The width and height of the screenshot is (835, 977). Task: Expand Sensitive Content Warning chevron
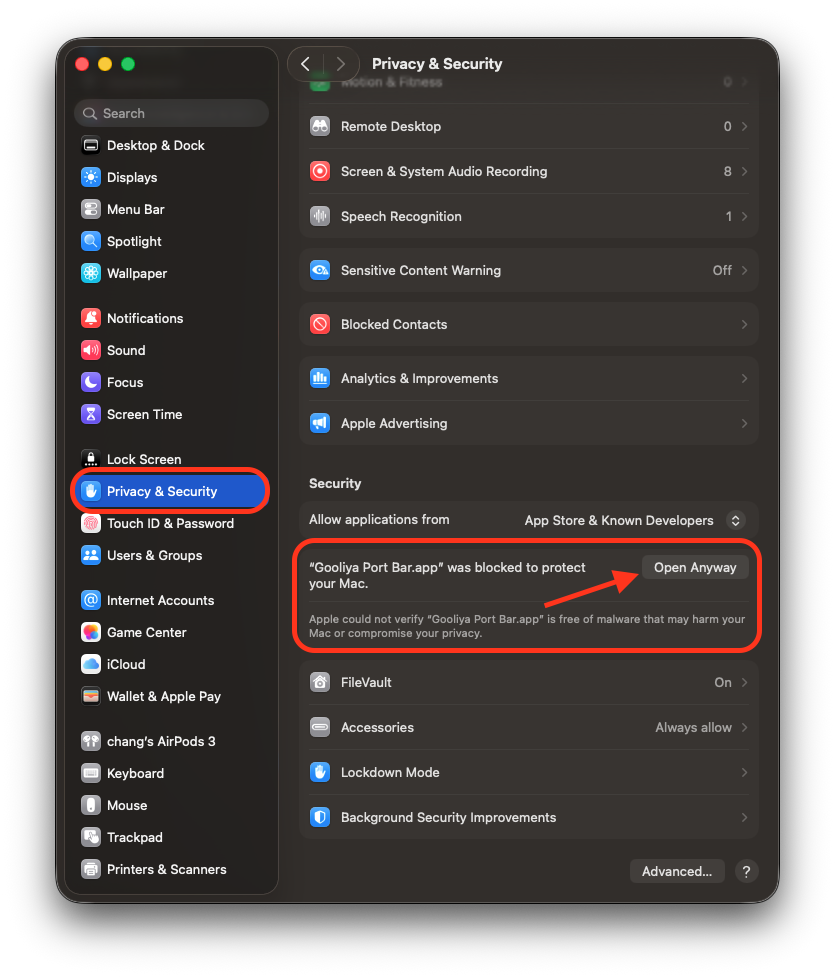point(744,270)
